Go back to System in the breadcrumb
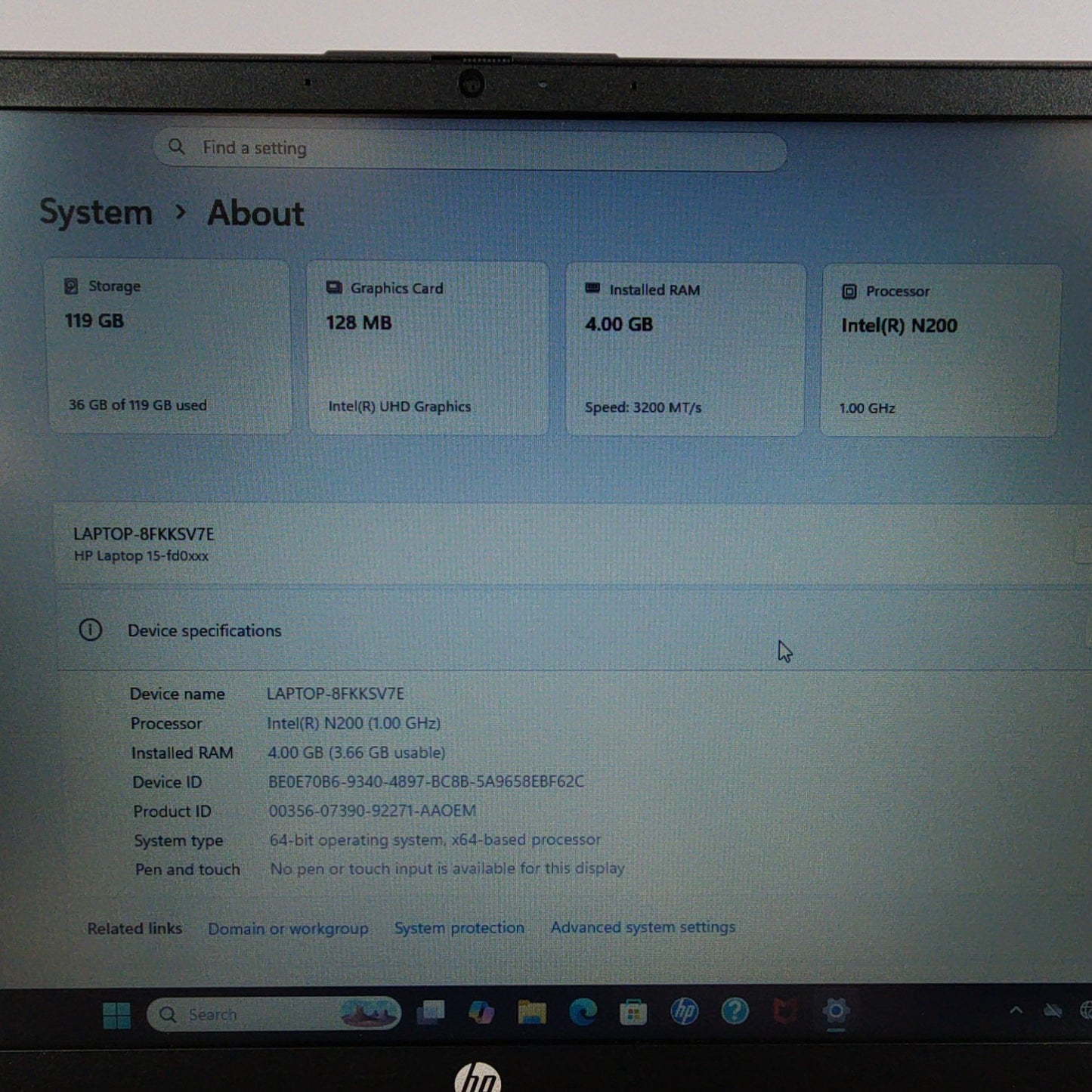This screenshot has width=1092, height=1092. (96, 212)
